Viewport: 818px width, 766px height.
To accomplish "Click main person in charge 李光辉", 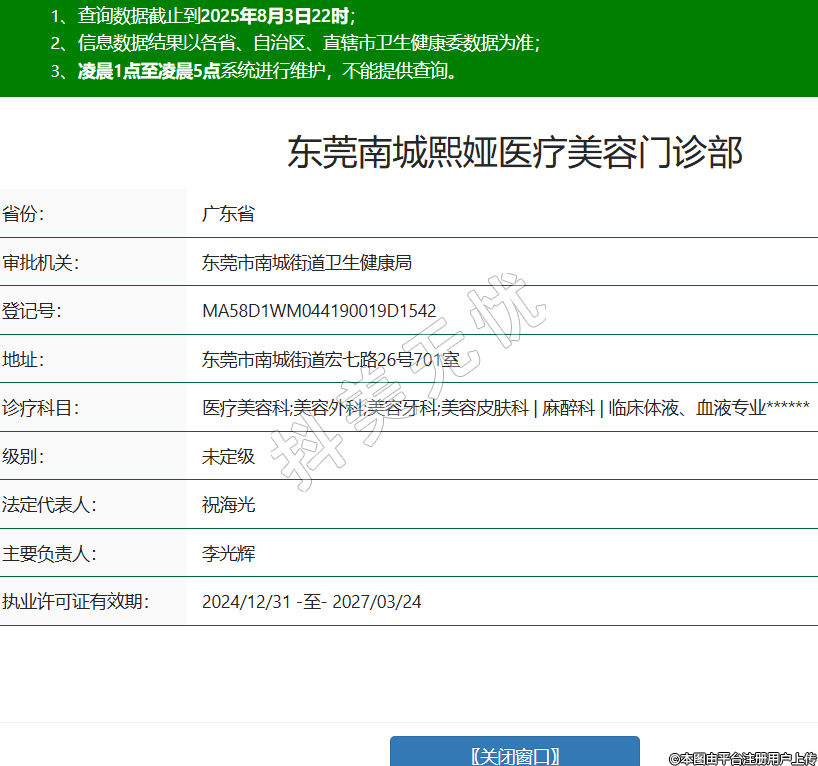I will (x=228, y=553).
